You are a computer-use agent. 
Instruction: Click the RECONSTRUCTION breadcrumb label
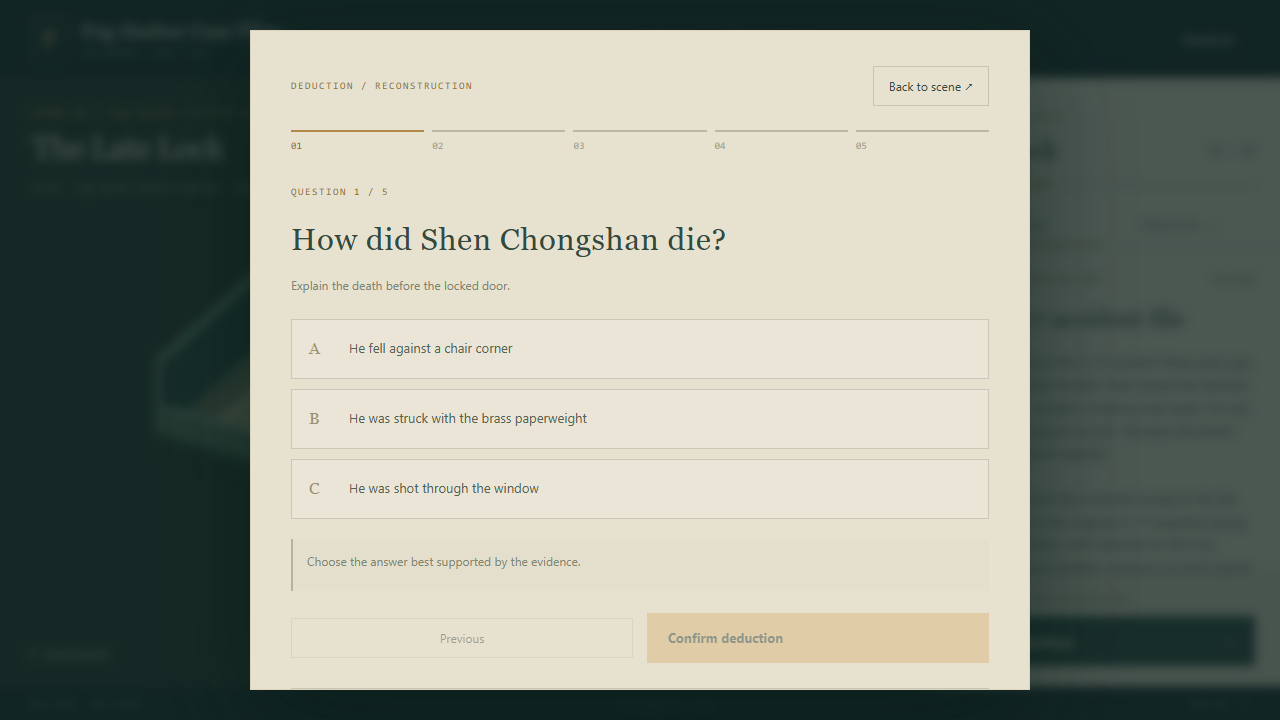[x=424, y=86]
